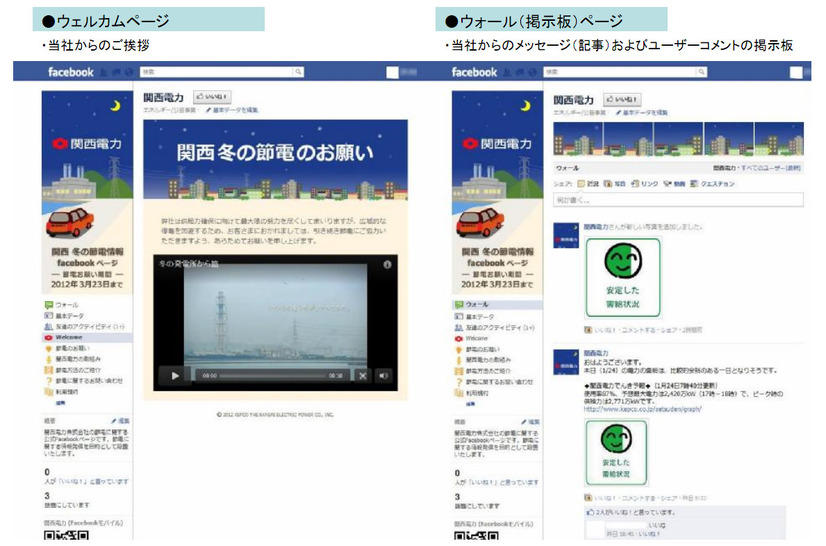Viewport: 826px width, 546px height.
Task: Choose the 近況 share option
Action: [588, 184]
